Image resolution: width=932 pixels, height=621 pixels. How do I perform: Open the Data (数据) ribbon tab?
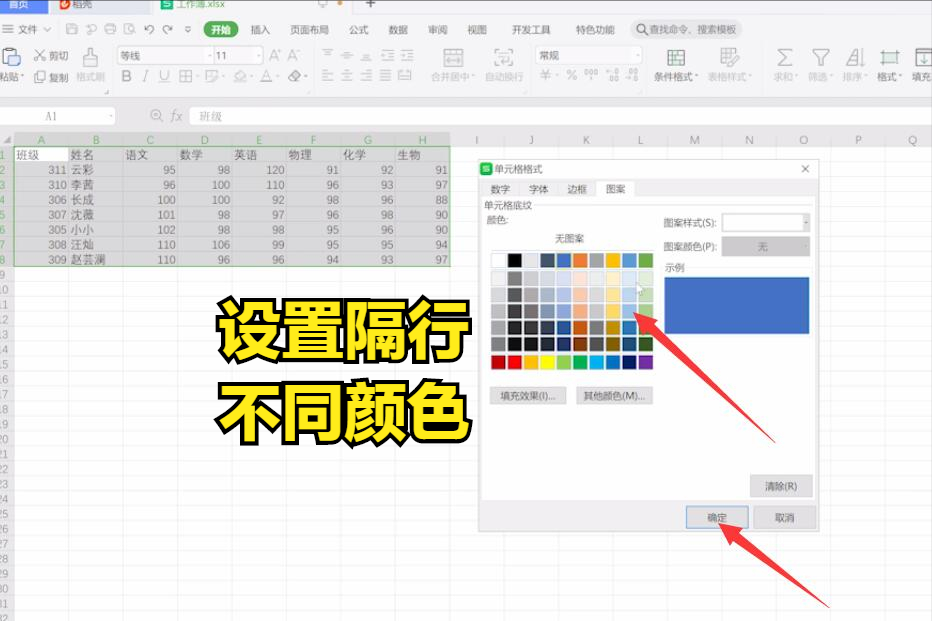[x=398, y=30]
